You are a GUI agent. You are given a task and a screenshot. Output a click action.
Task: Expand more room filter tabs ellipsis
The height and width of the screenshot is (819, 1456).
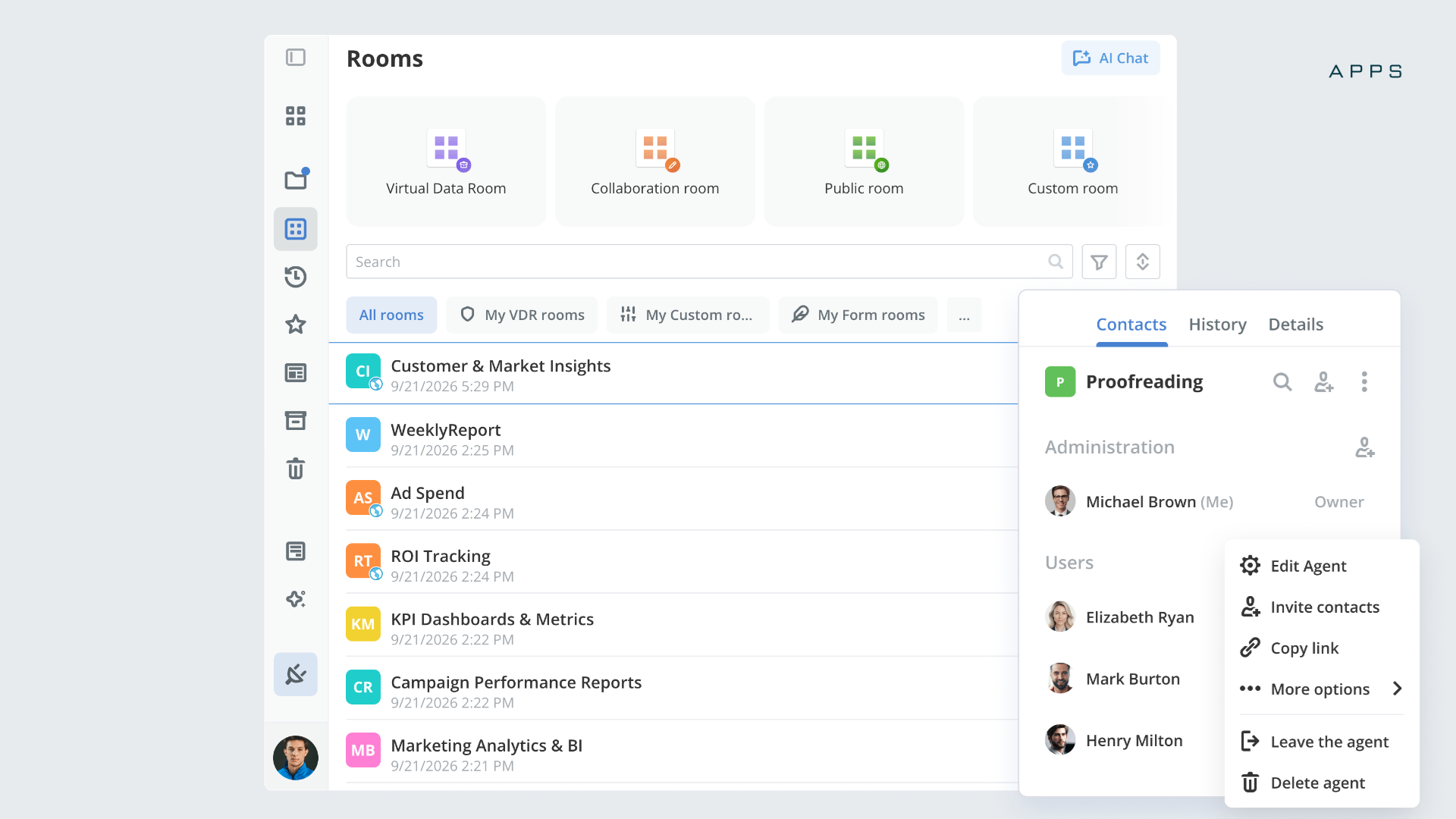tap(964, 315)
